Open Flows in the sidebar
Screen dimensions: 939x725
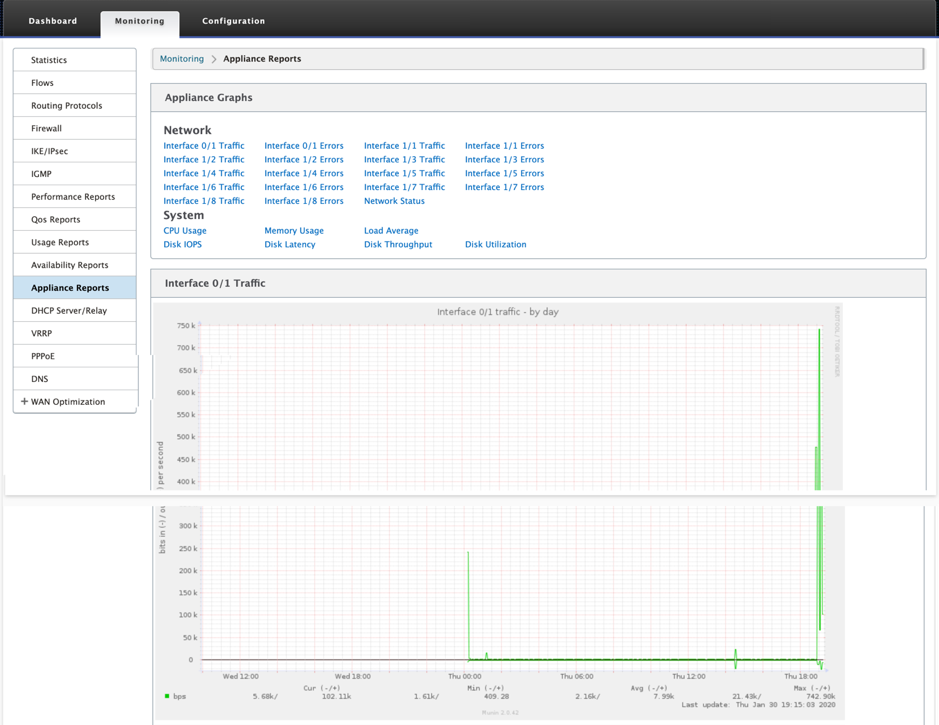tap(75, 83)
